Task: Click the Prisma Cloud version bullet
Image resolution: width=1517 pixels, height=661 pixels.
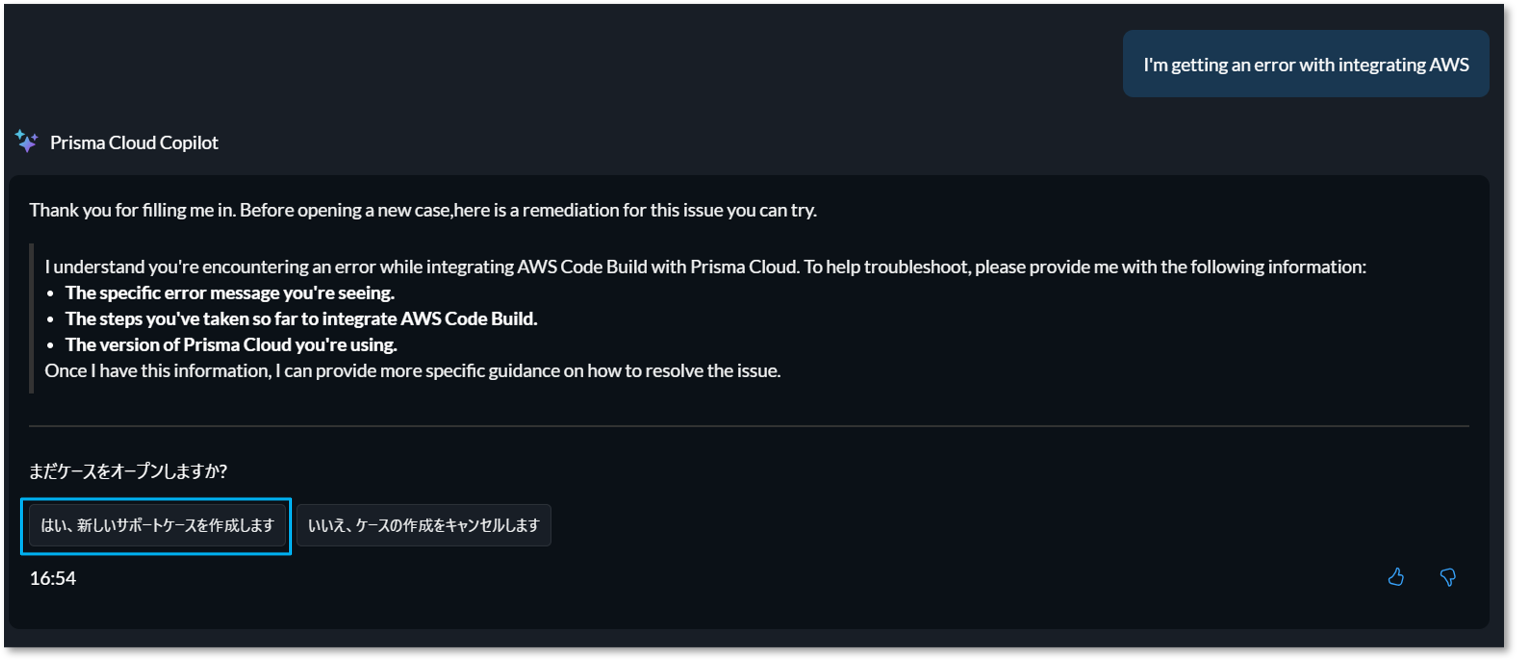Action: (231, 345)
